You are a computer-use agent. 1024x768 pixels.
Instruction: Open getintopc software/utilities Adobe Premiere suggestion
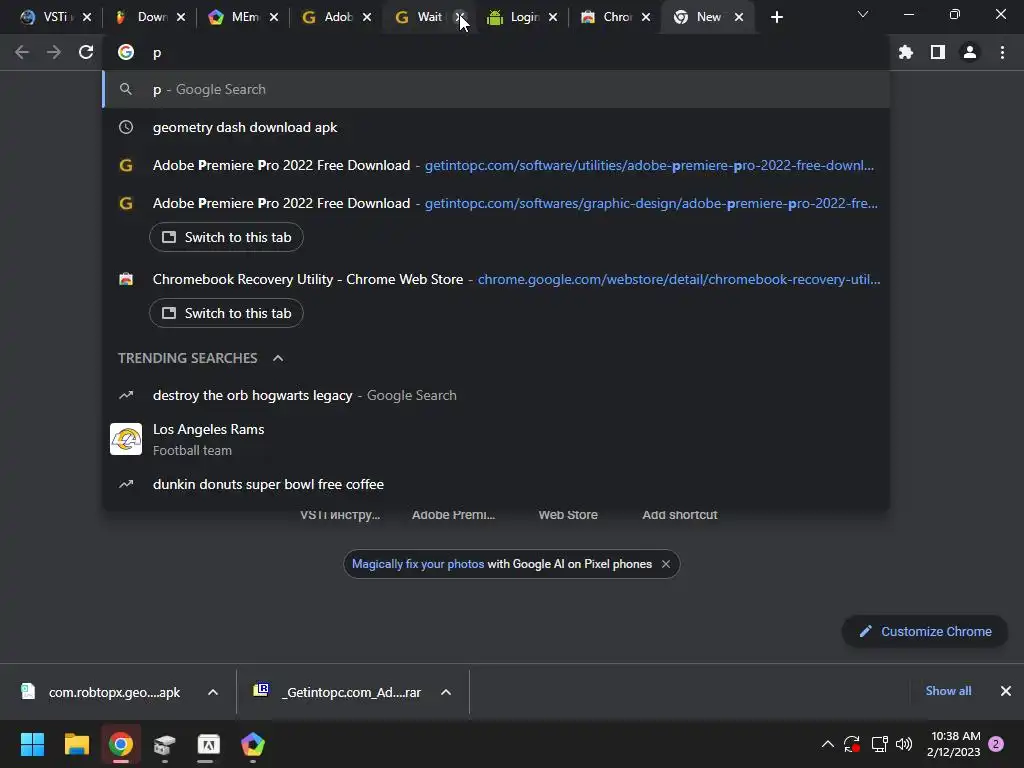pyautogui.click(x=496, y=165)
